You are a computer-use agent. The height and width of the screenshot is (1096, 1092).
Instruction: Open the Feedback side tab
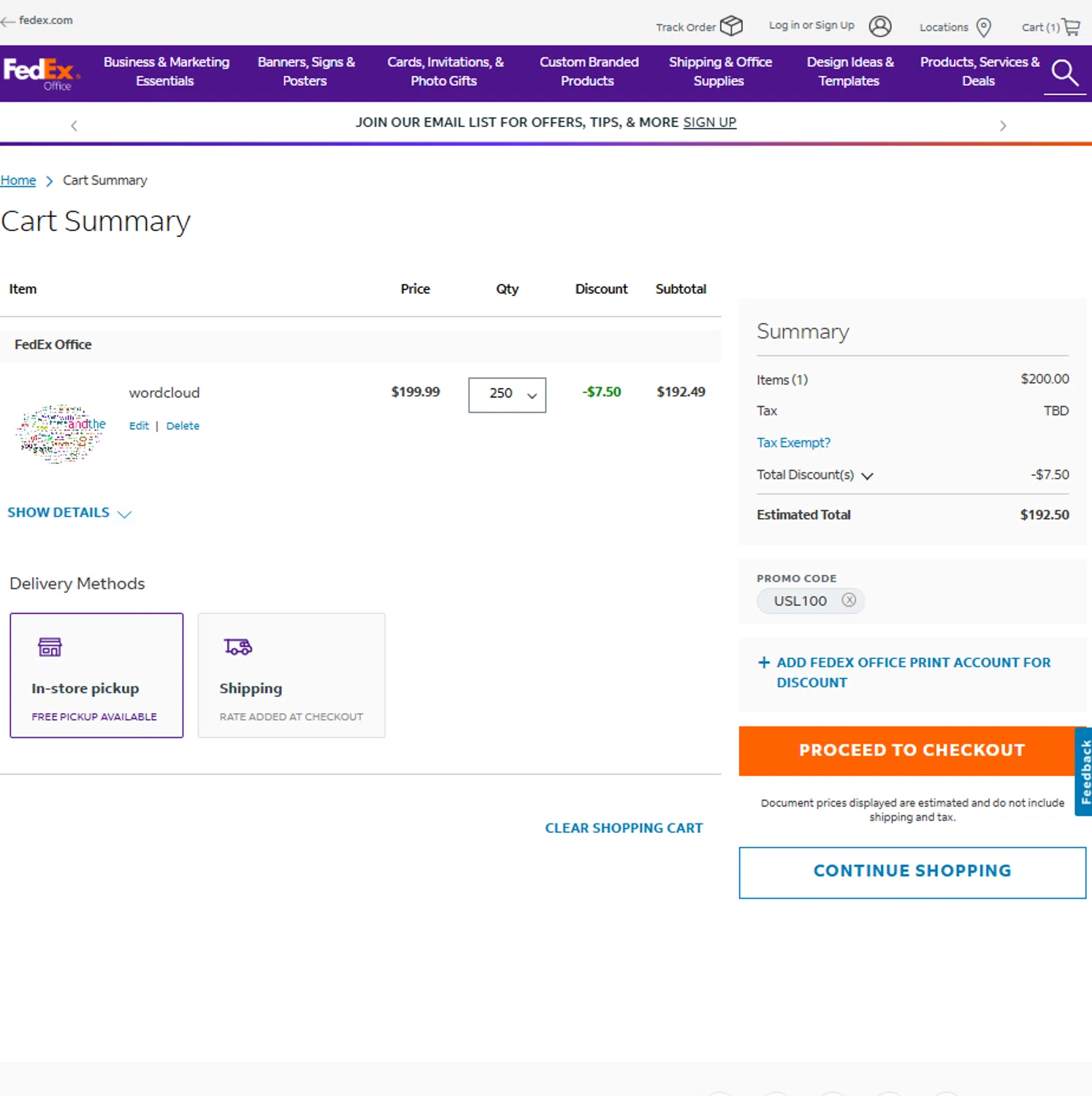(x=1084, y=771)
